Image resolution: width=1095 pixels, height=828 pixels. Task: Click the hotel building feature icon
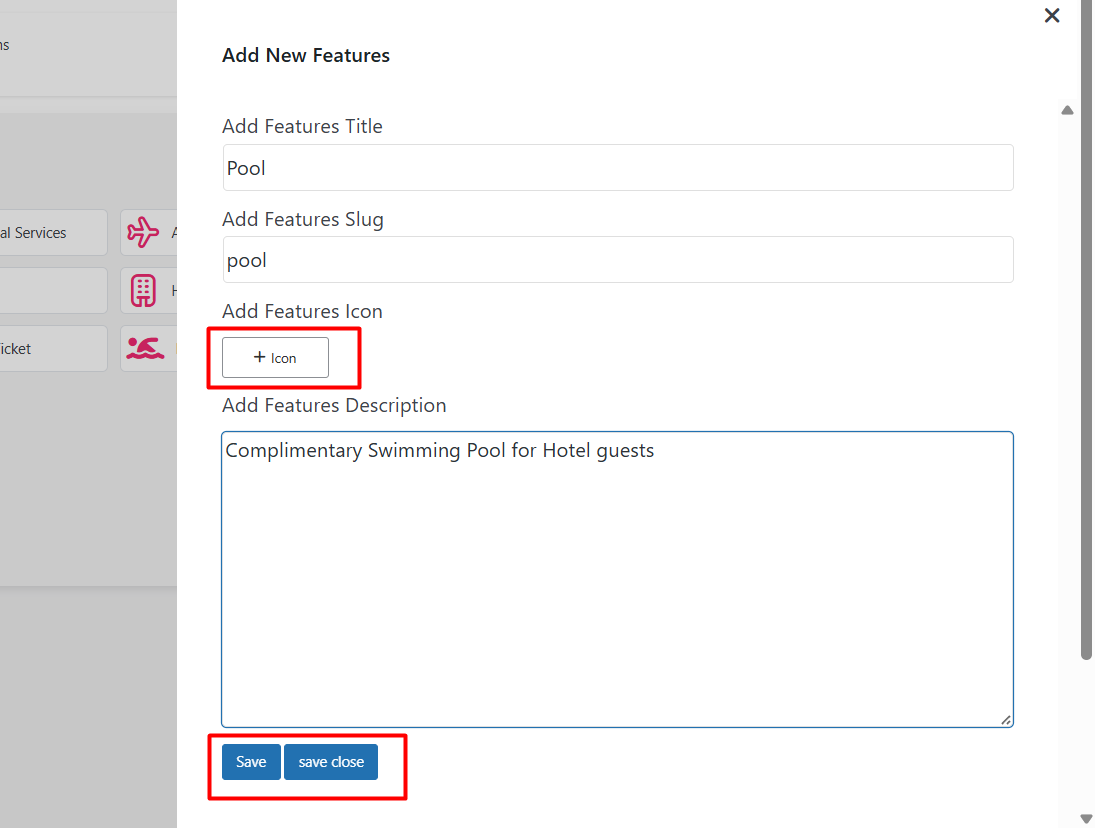point(143,291)
